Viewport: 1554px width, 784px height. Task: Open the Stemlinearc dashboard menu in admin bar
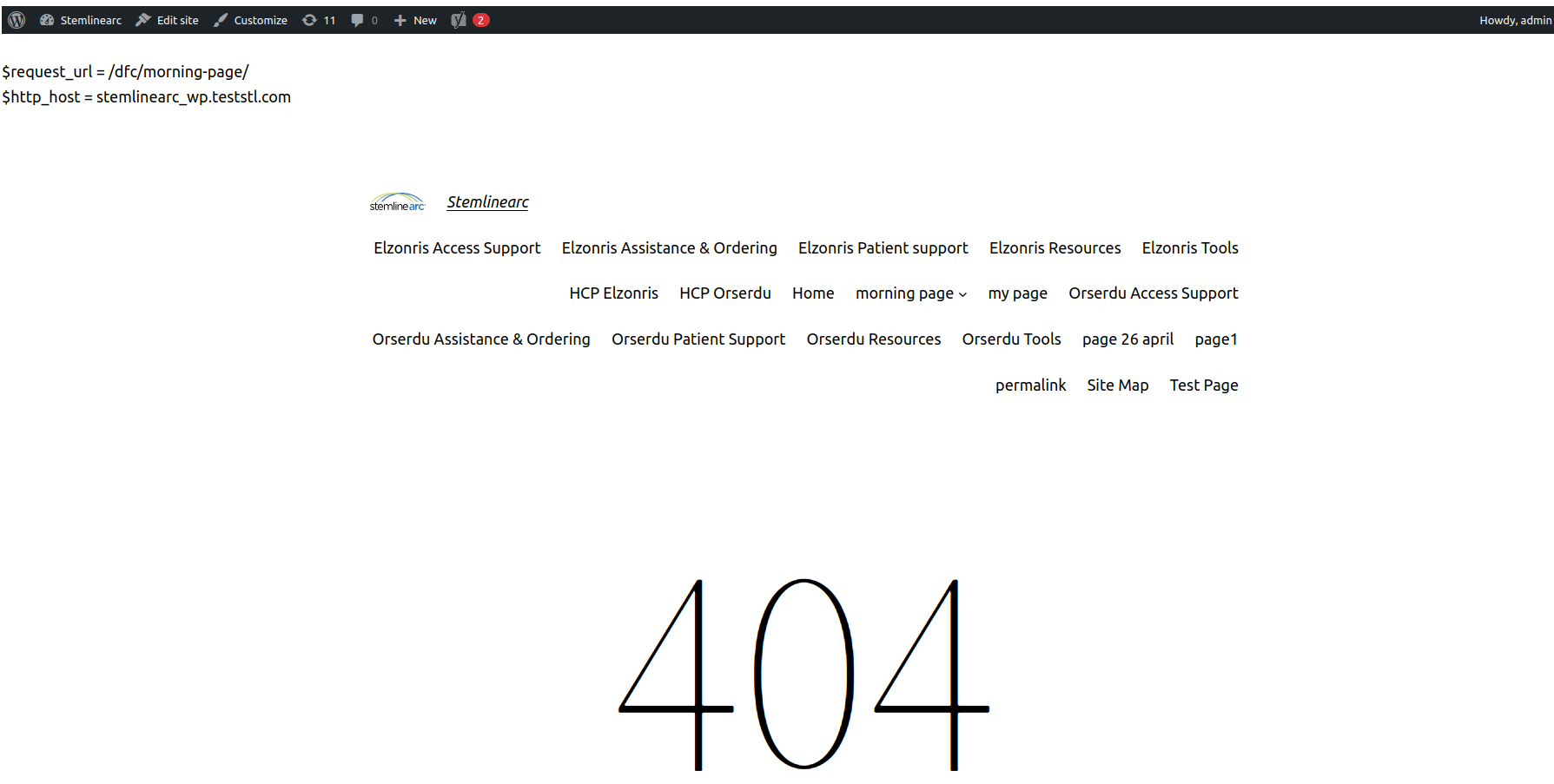pyautogui.click(x=81, y=20)
